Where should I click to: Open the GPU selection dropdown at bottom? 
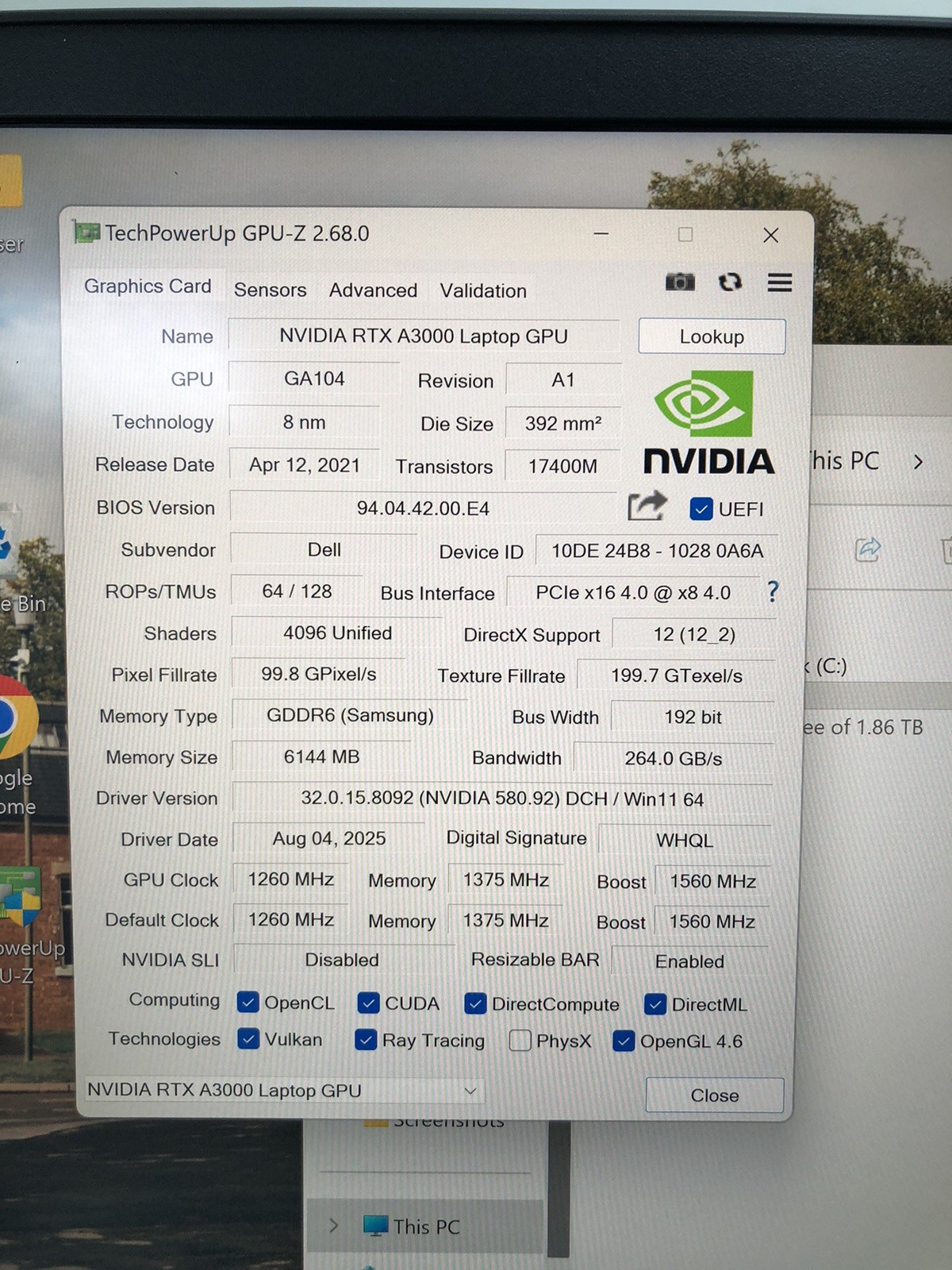pyautogui.click(x=284, y=1091)
